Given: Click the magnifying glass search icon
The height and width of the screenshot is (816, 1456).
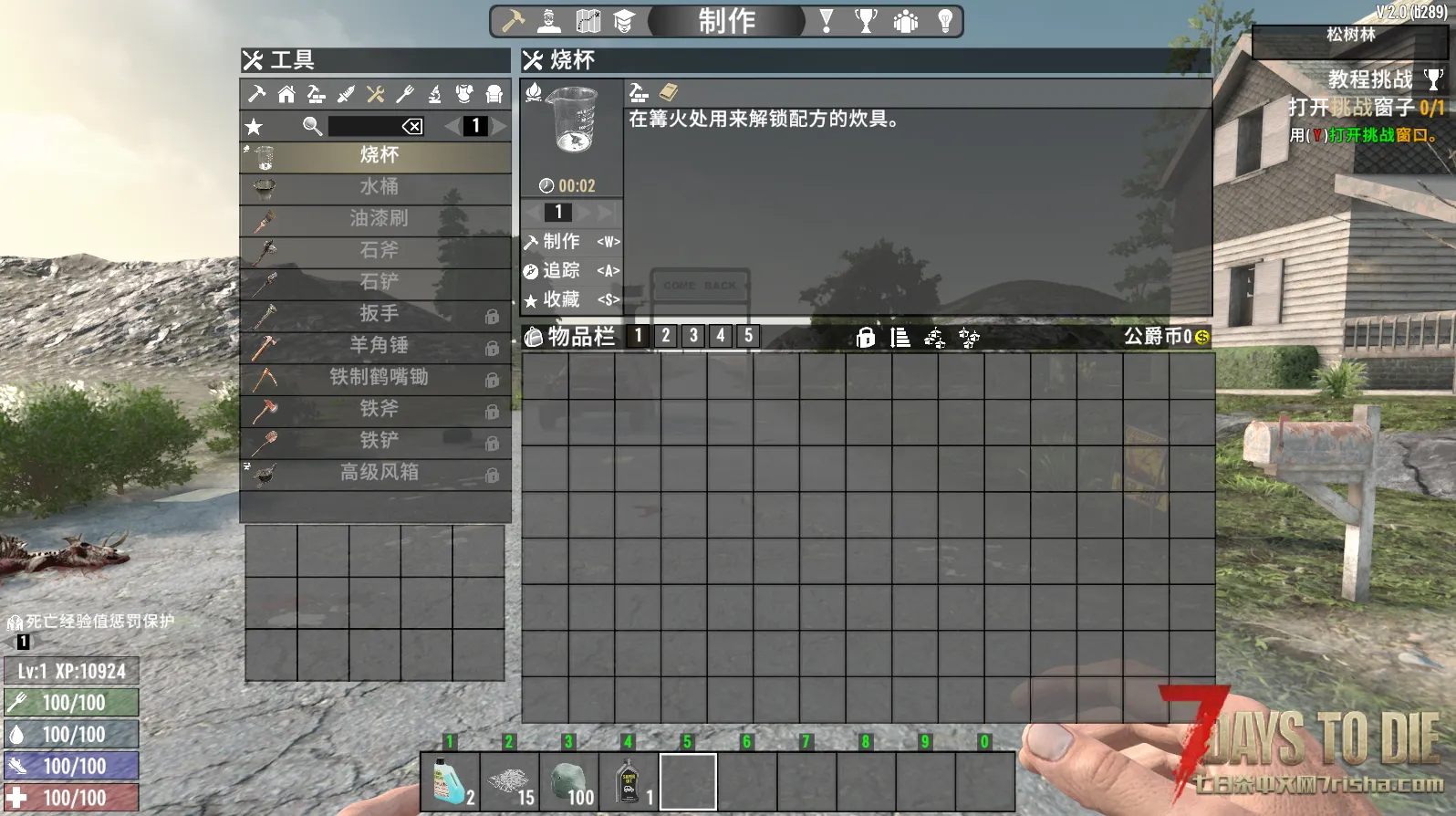Looking at the screenshot, I should pyautogui.click(x=312, y=126).
